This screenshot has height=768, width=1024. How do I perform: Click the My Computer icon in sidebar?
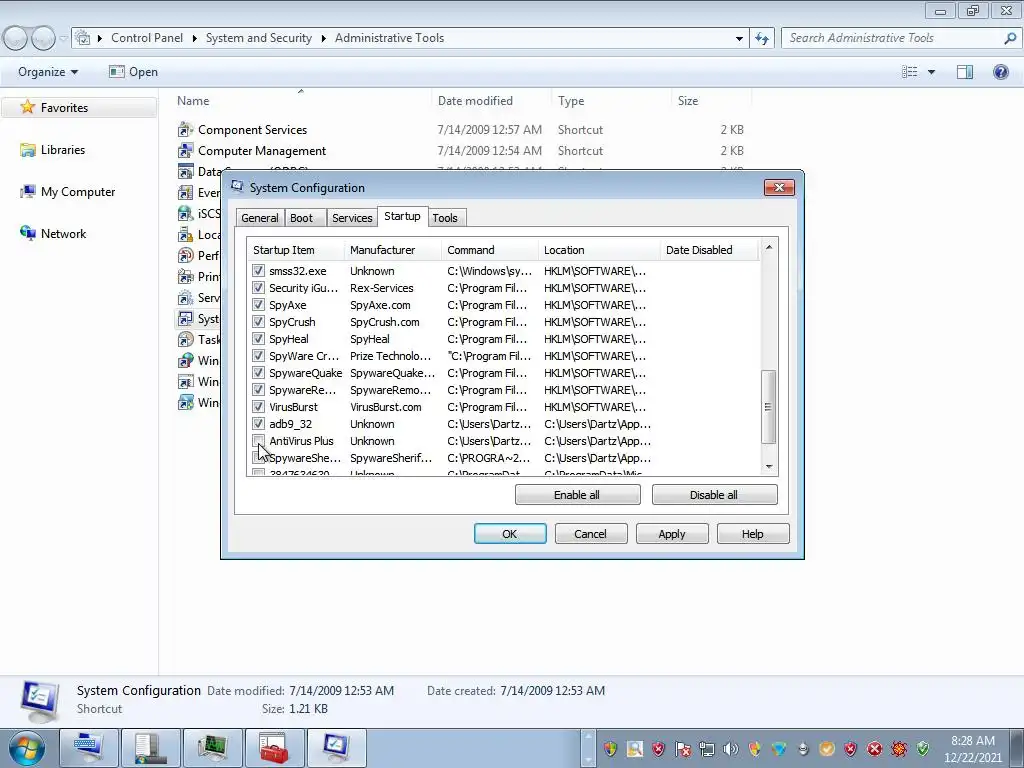point(27,191)
